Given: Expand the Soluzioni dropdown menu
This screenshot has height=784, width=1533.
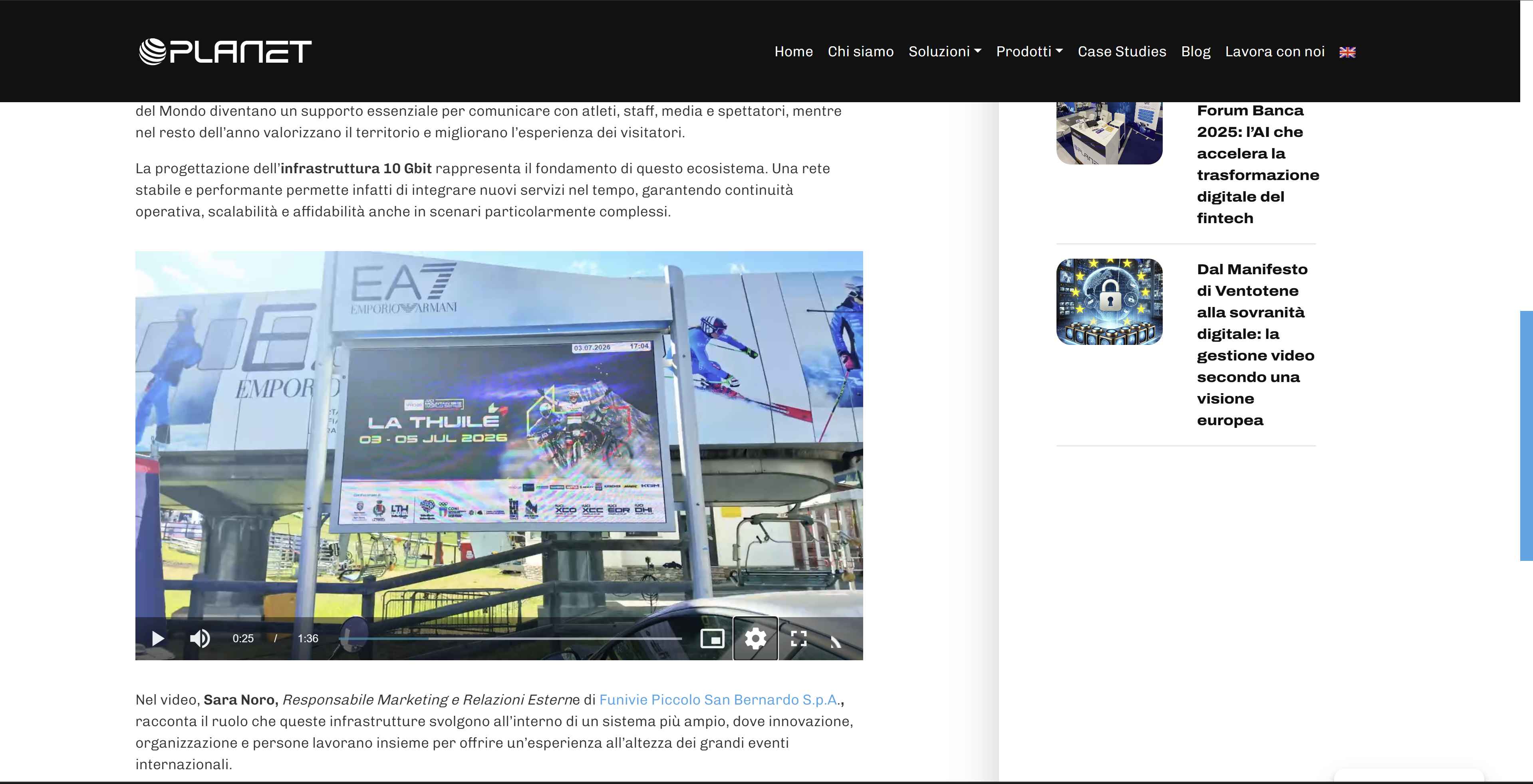Looking at the screenshot, I should click(x=944, y=52).
